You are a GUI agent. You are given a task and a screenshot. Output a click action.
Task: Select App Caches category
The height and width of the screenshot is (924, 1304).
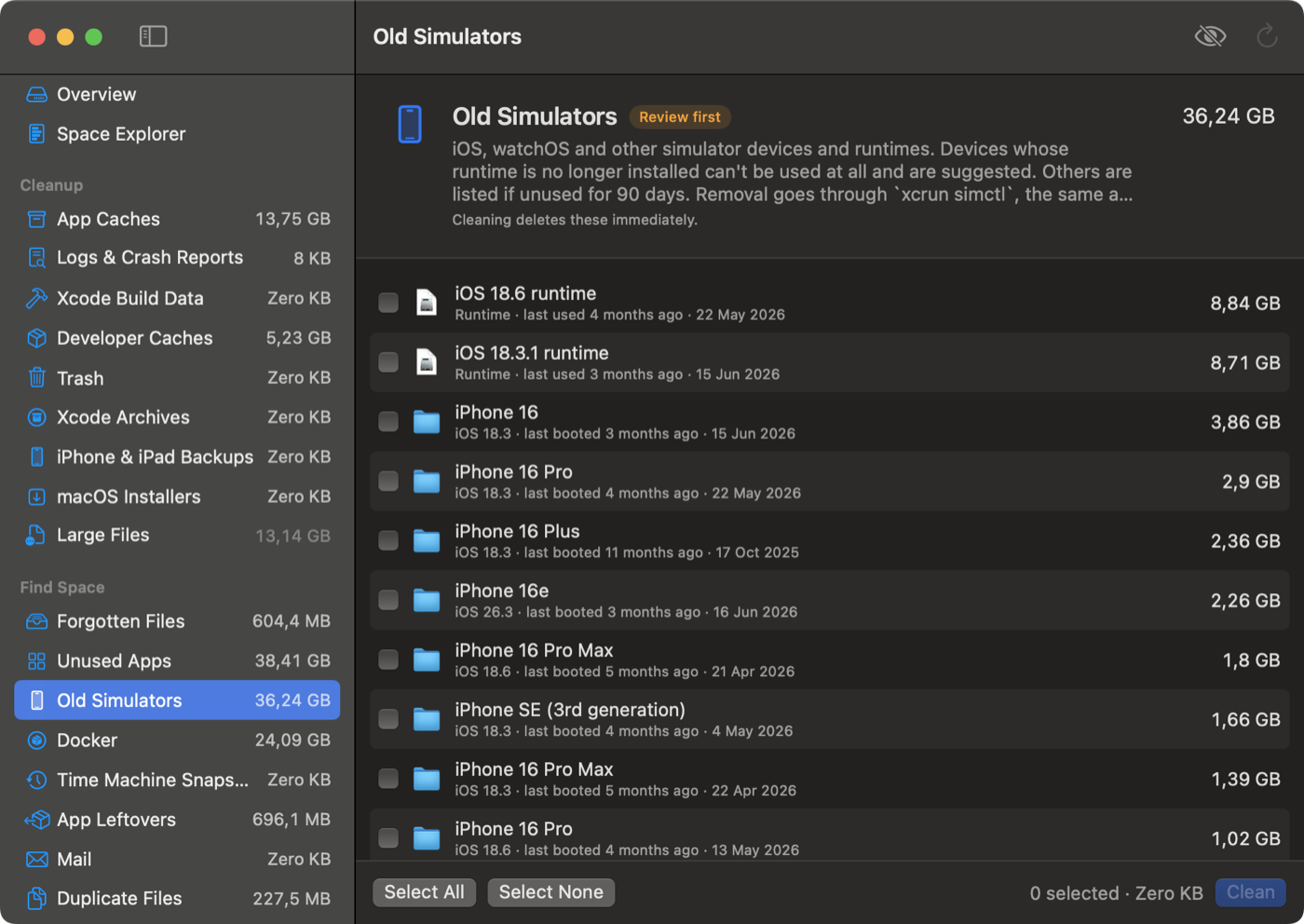point(177,219)
